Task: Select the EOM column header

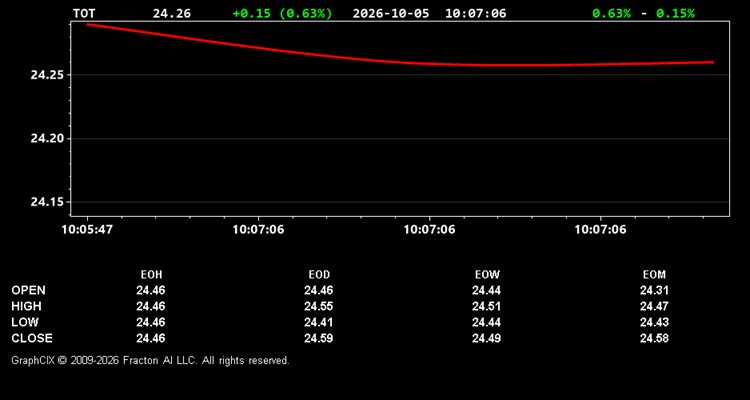Action: [x=654, y=275]
